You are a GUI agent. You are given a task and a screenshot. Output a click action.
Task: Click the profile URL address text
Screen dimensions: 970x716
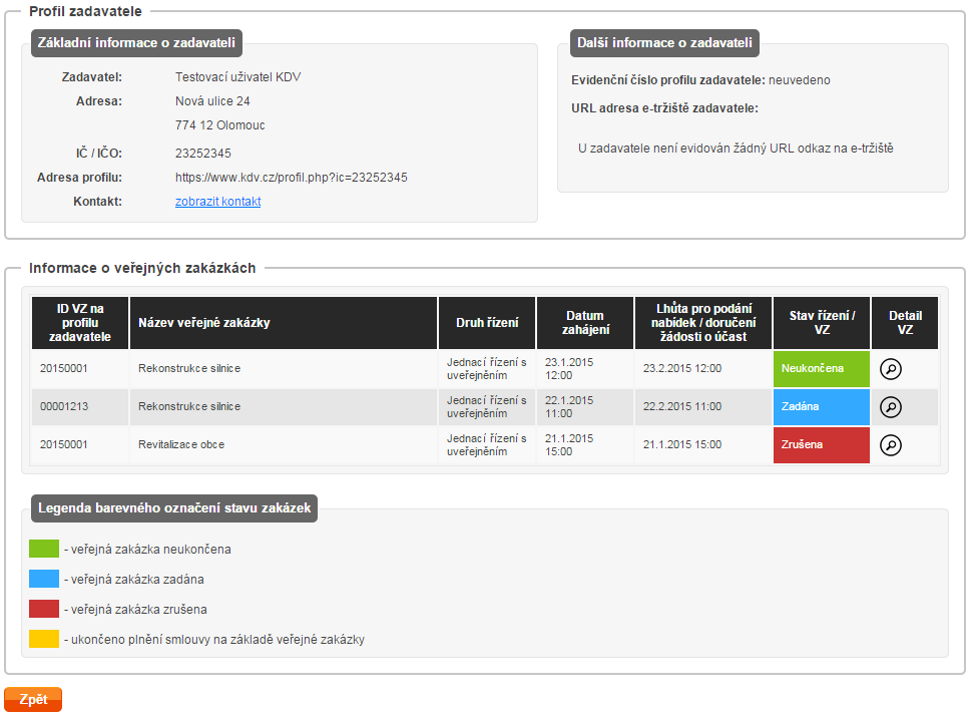291,177
